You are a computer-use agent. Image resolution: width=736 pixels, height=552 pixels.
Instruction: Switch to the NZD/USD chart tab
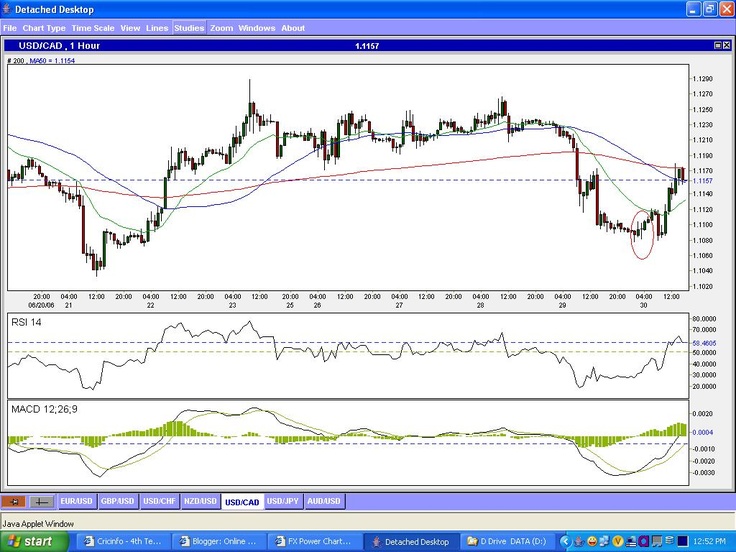(200, 501)
